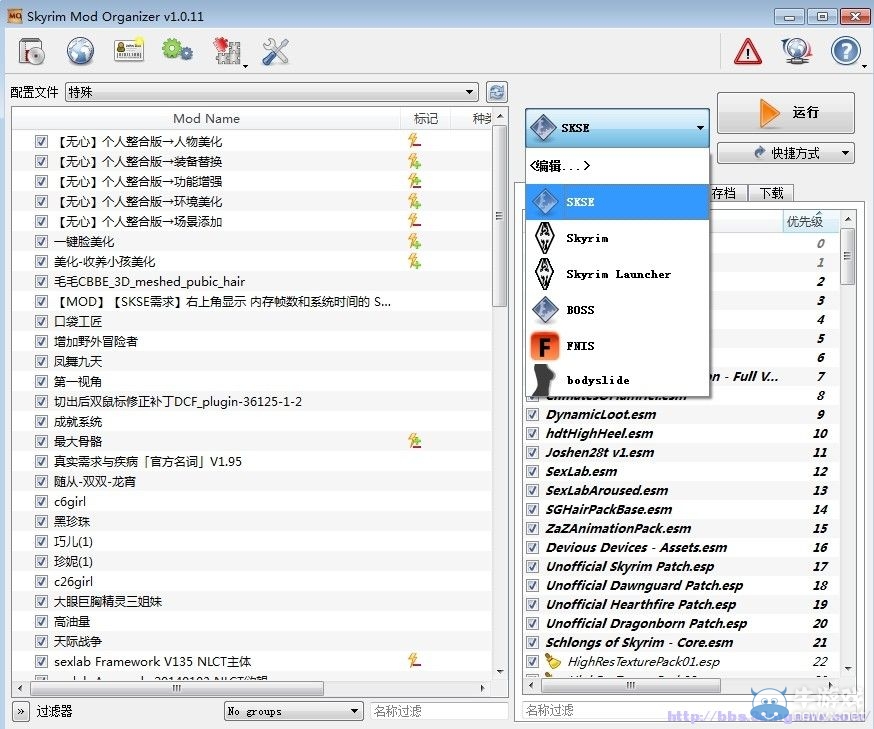Image resolution: width=874 pixels, height=729 pixels.
Task: Select Skyrim from the executable list
Action: [x=617, y=238]
